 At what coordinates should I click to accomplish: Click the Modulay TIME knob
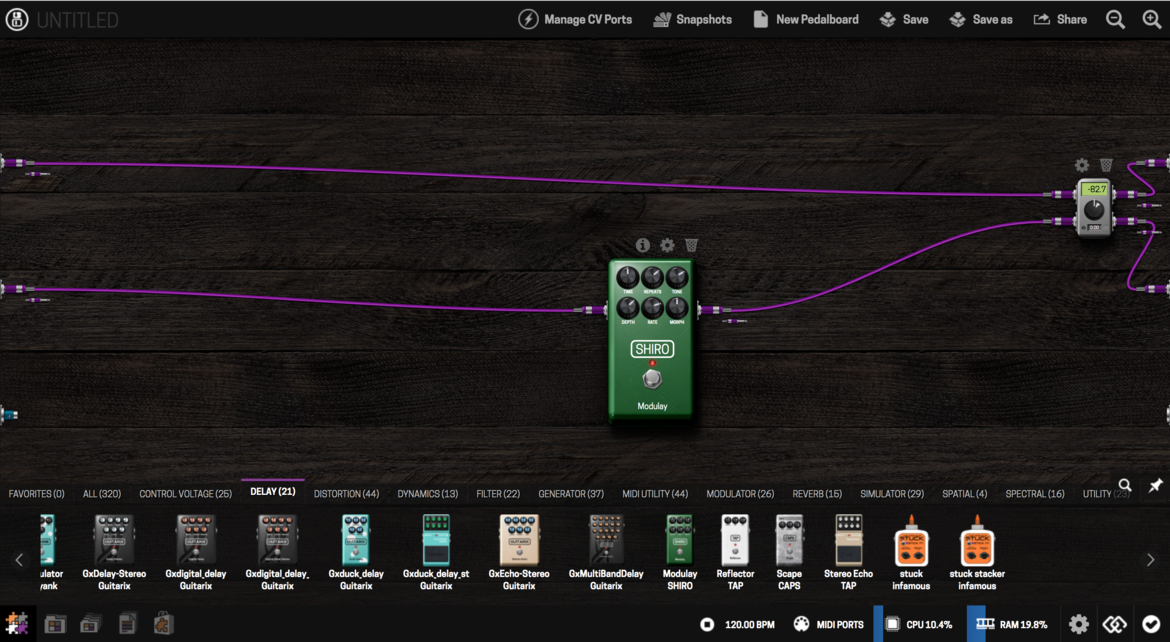pos(627,277)
